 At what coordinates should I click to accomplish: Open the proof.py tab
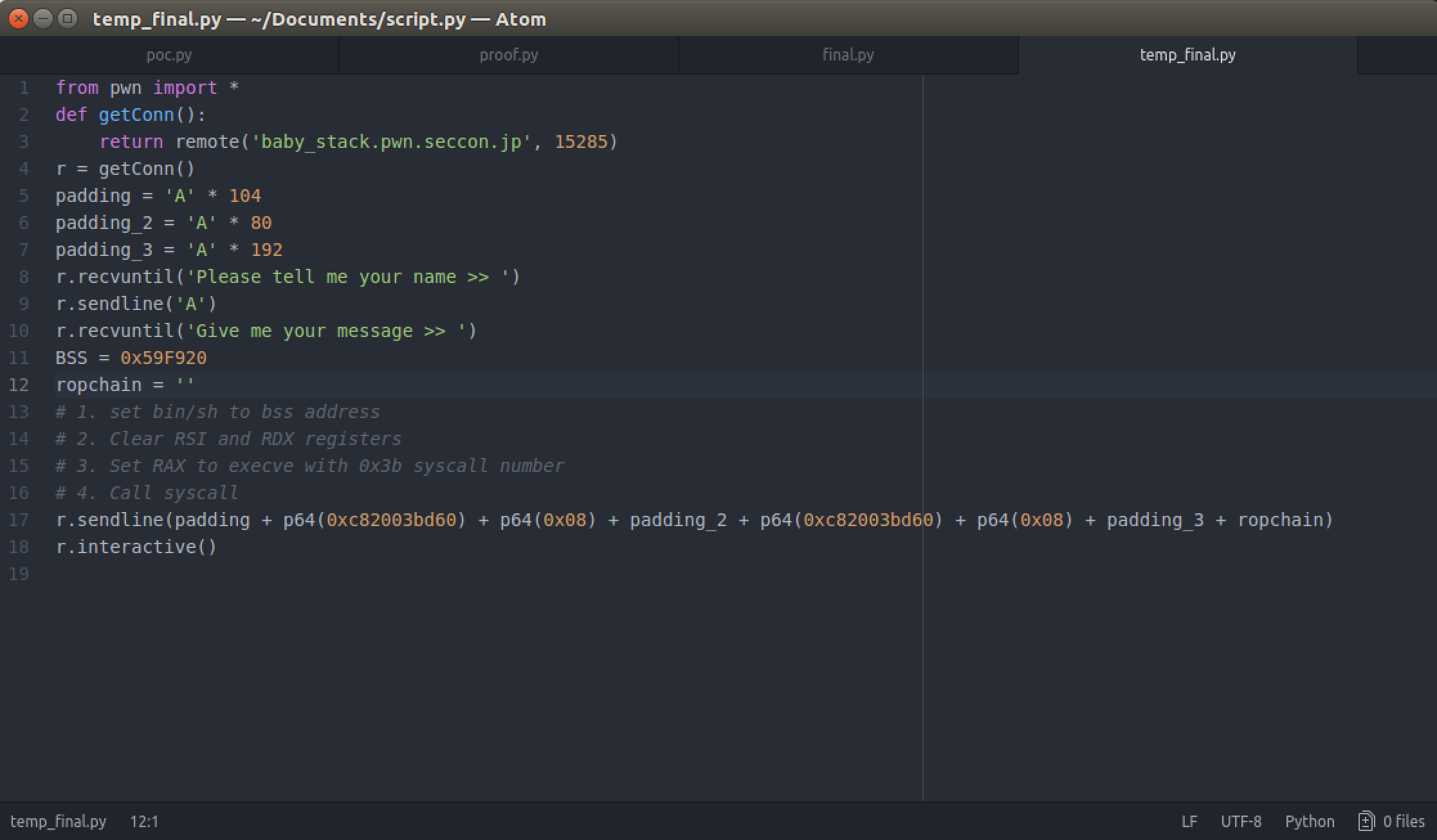[508, 55]
